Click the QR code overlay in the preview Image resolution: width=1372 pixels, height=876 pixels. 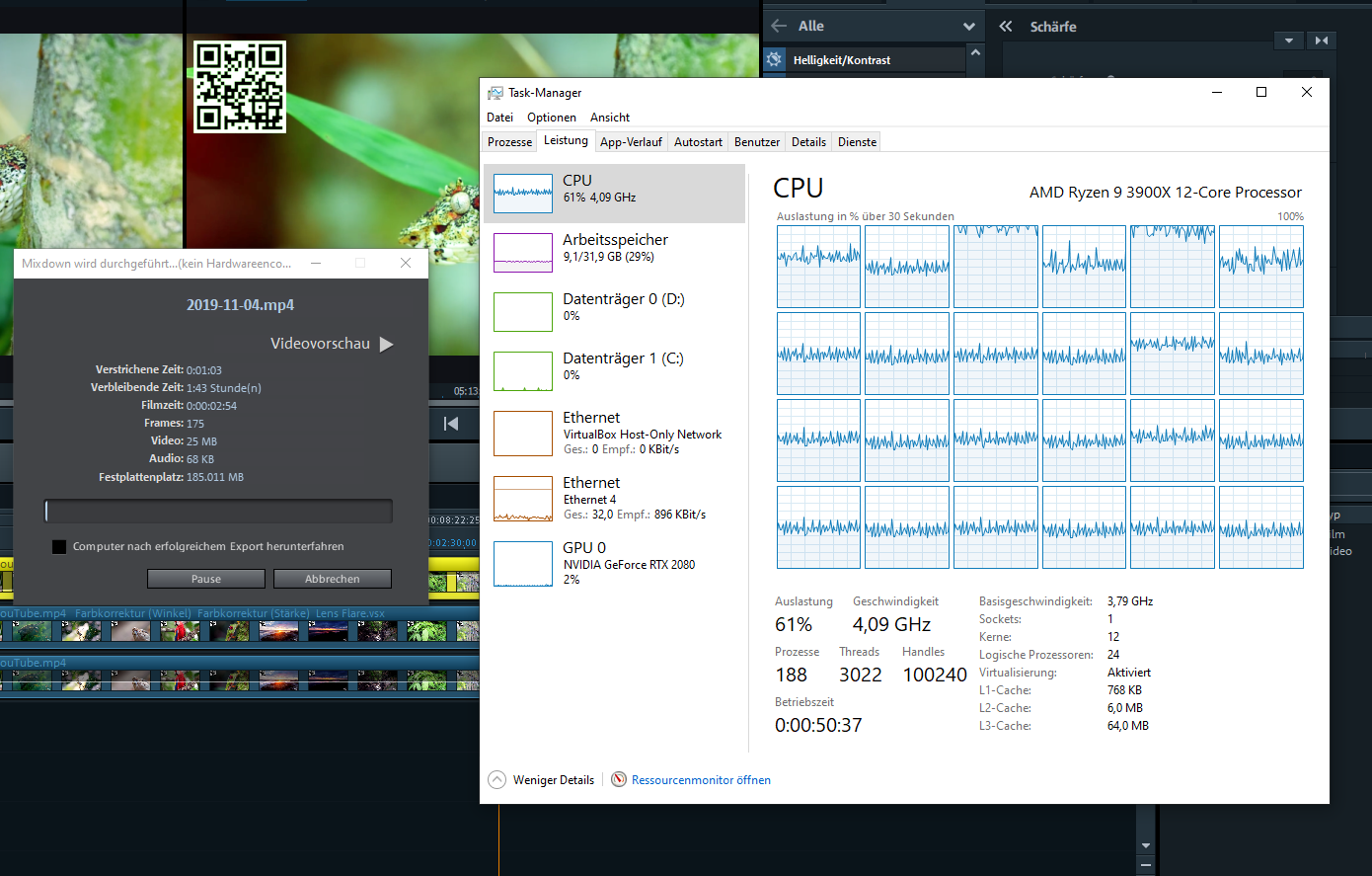tap(240, 87)
